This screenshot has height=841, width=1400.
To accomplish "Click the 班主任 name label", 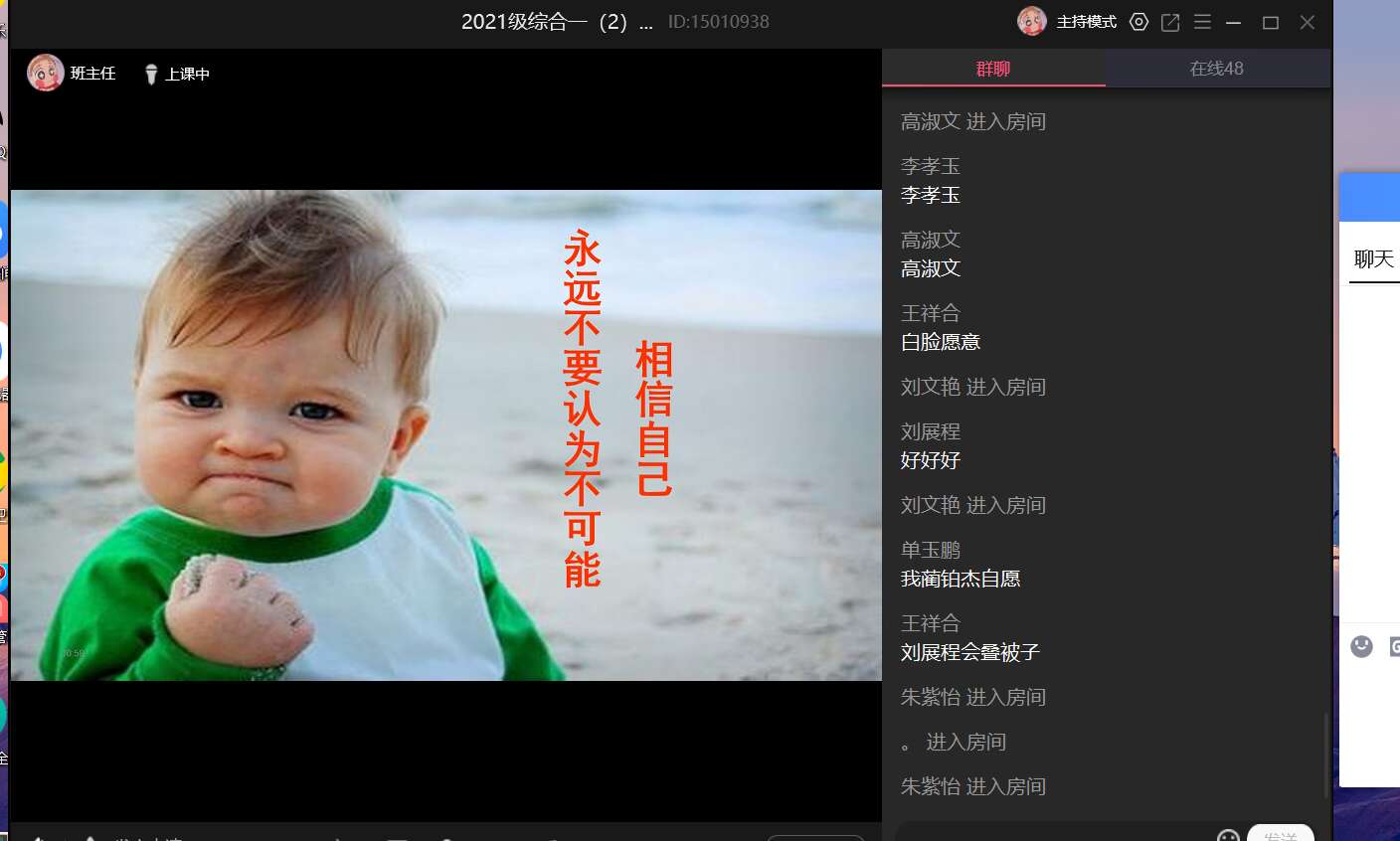I will (92, 74).
